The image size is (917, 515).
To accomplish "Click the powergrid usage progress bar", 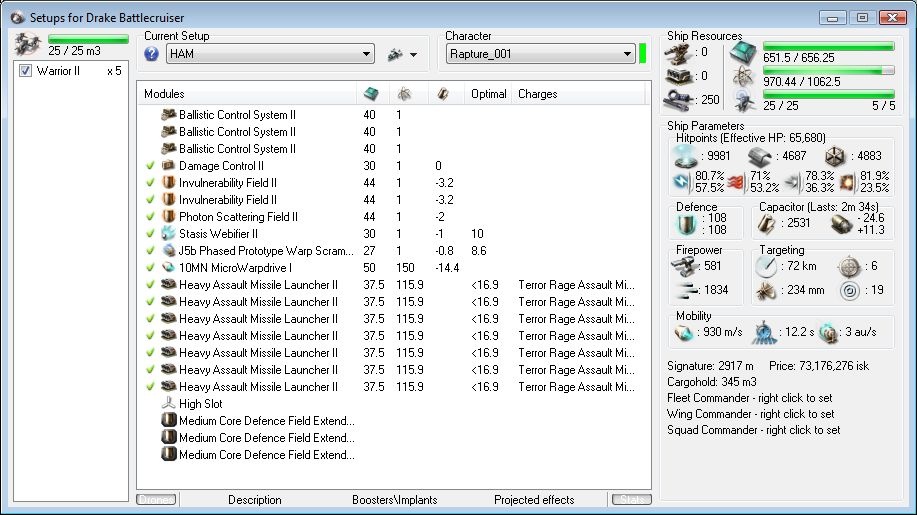I will point(829,70).
